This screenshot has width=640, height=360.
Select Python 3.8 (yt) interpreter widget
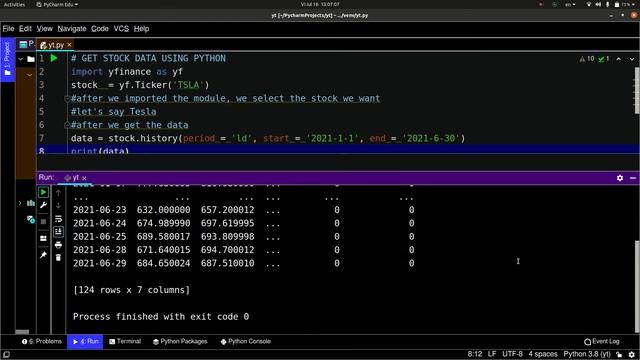tap(587, 354)
